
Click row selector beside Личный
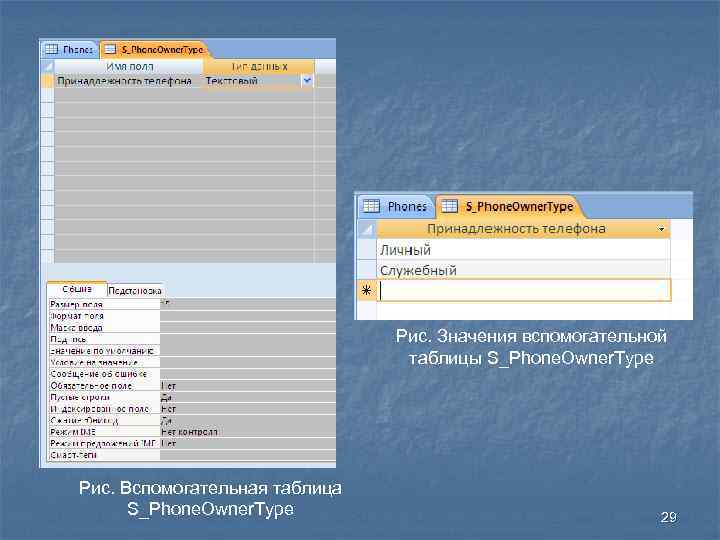coord(366,249)
